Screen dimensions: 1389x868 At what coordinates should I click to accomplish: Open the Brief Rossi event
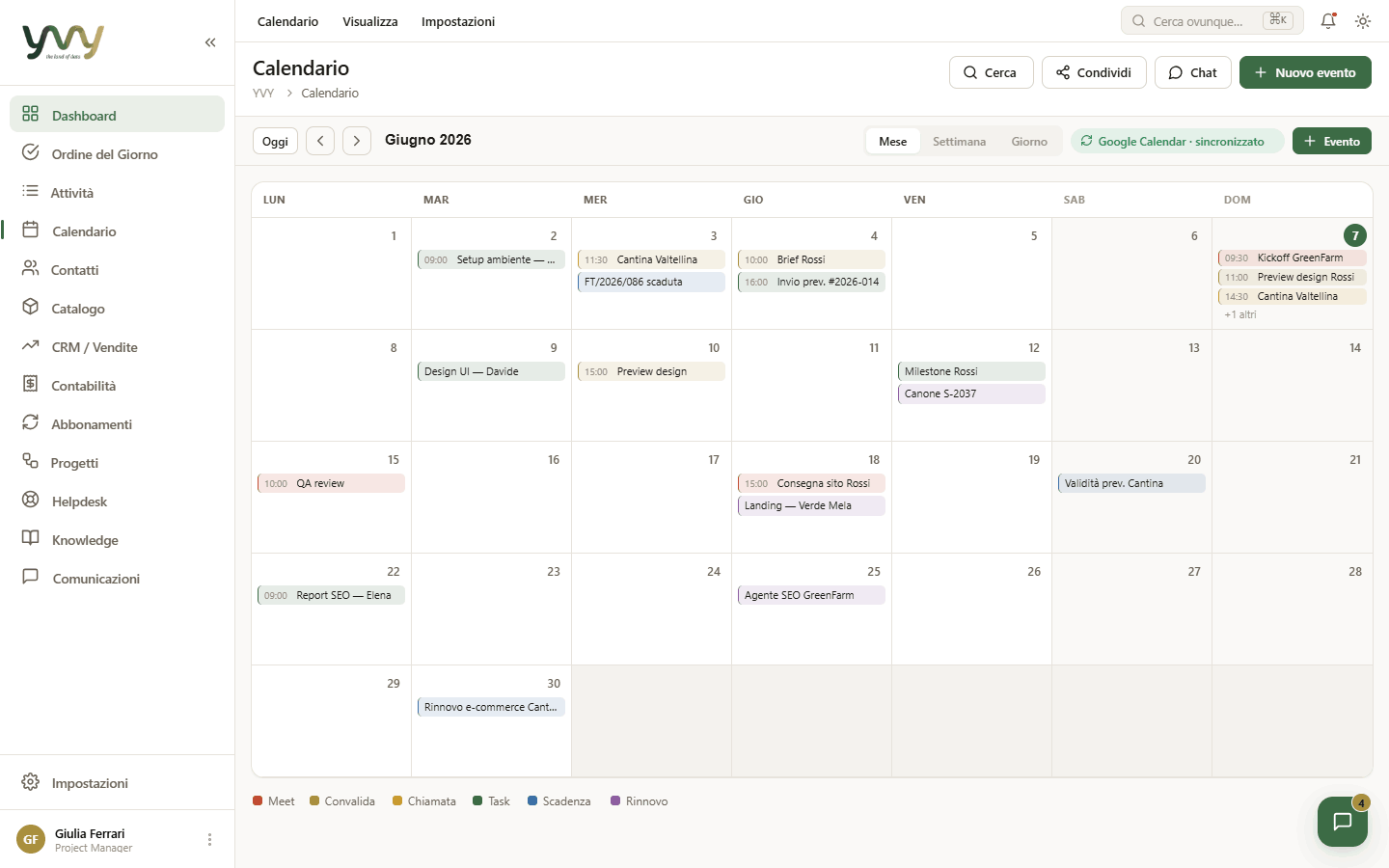811,259
